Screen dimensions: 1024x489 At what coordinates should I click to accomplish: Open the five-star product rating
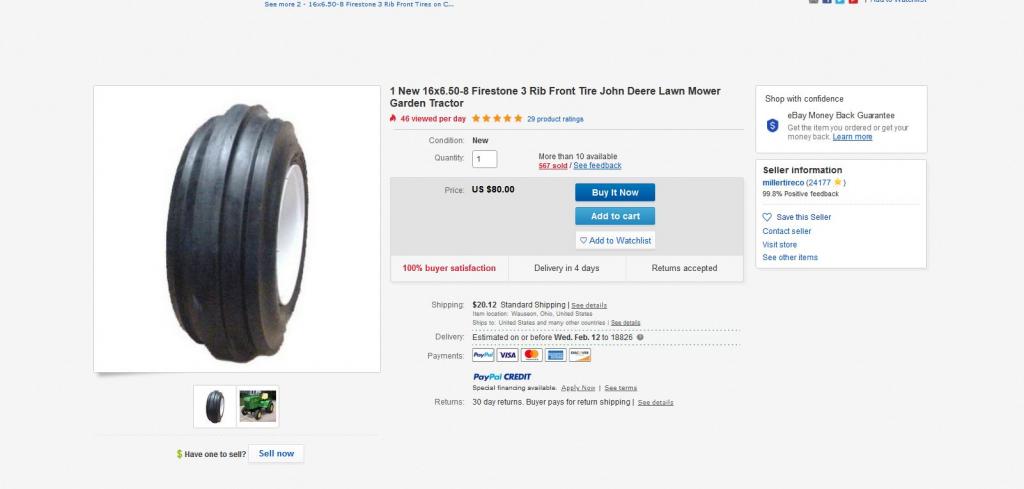pyautogui.click(x=497, y=119)
